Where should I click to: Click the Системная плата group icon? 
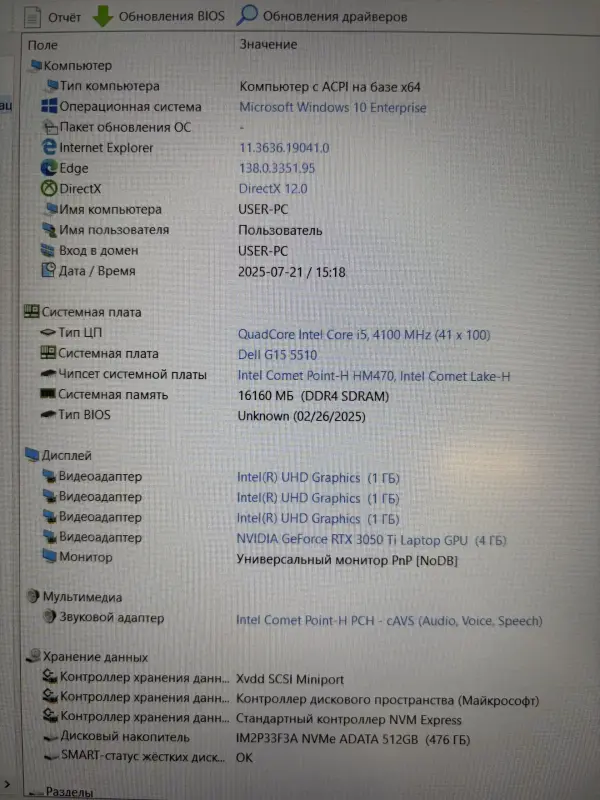[32, 311]
